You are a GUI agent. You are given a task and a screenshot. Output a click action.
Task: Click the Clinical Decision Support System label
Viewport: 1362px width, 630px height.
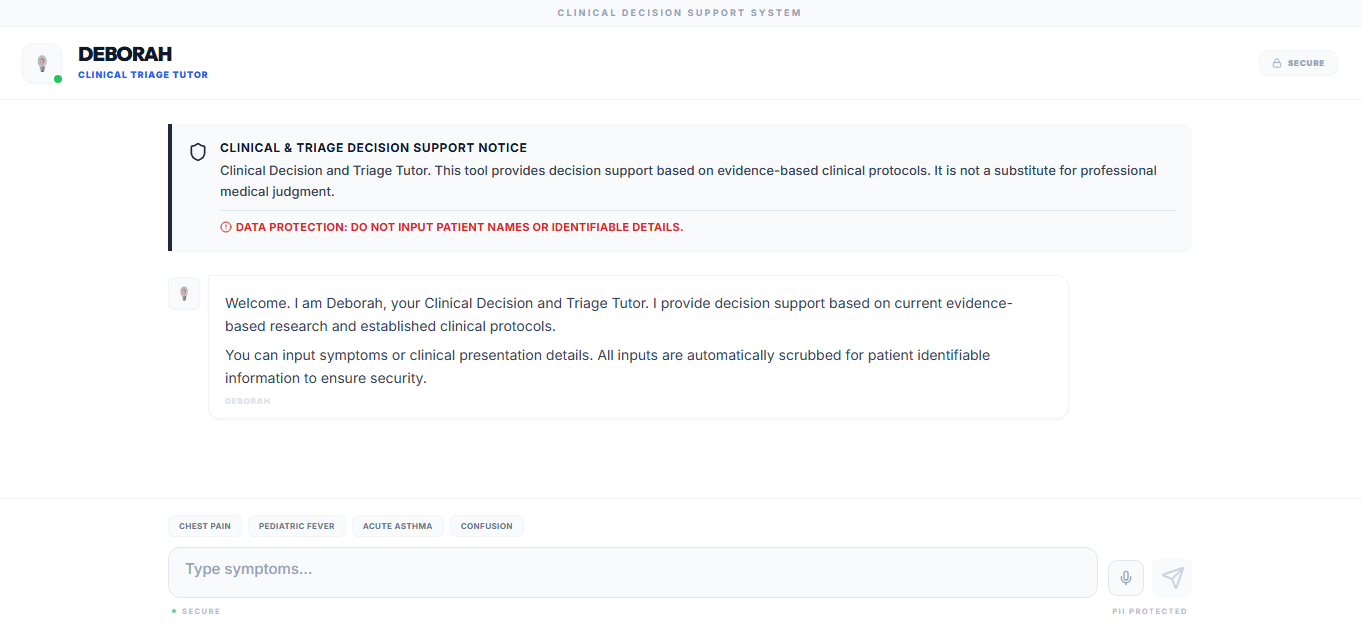pos(679,13)
